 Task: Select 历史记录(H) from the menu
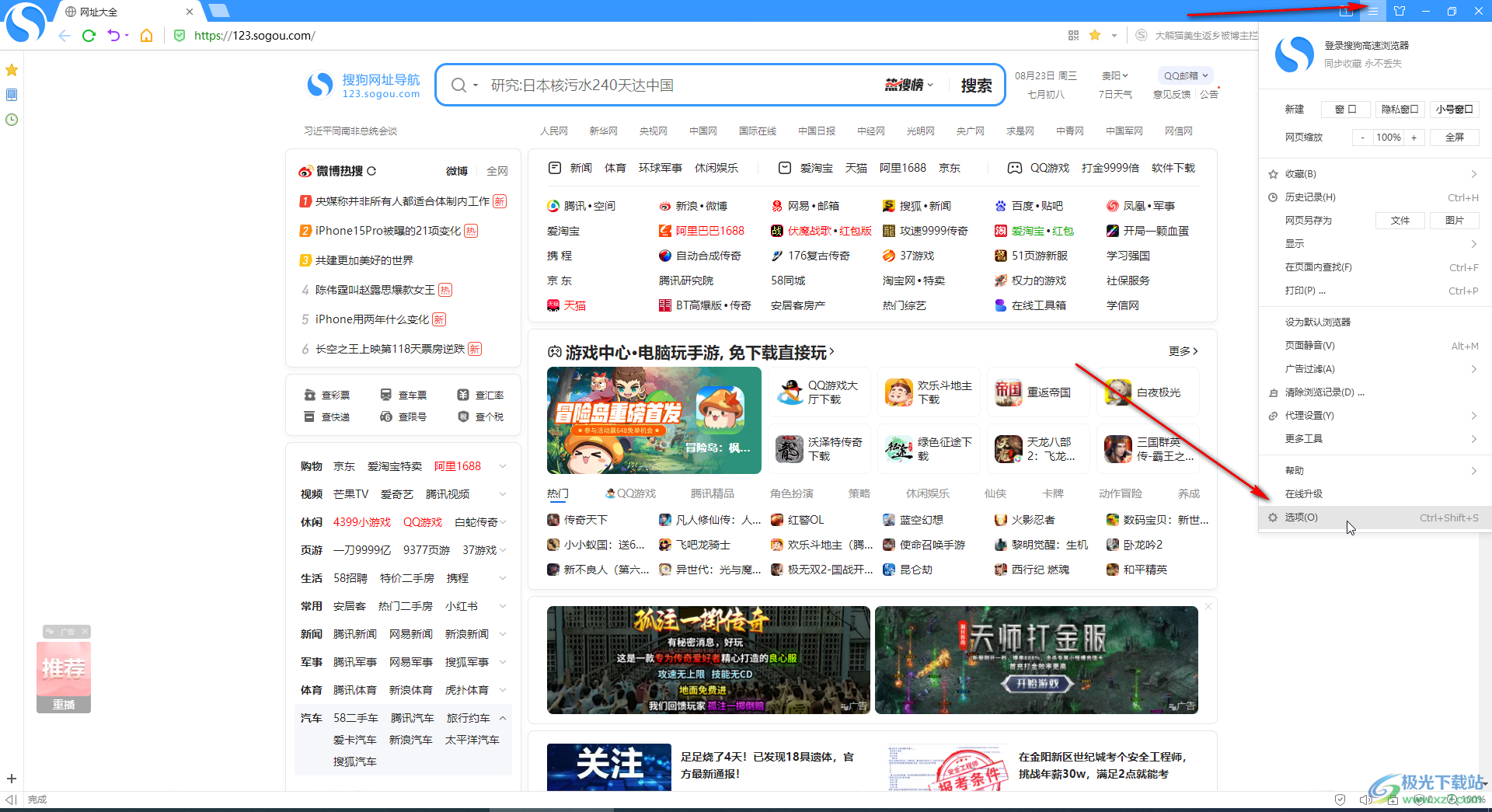coord(1374,197)
